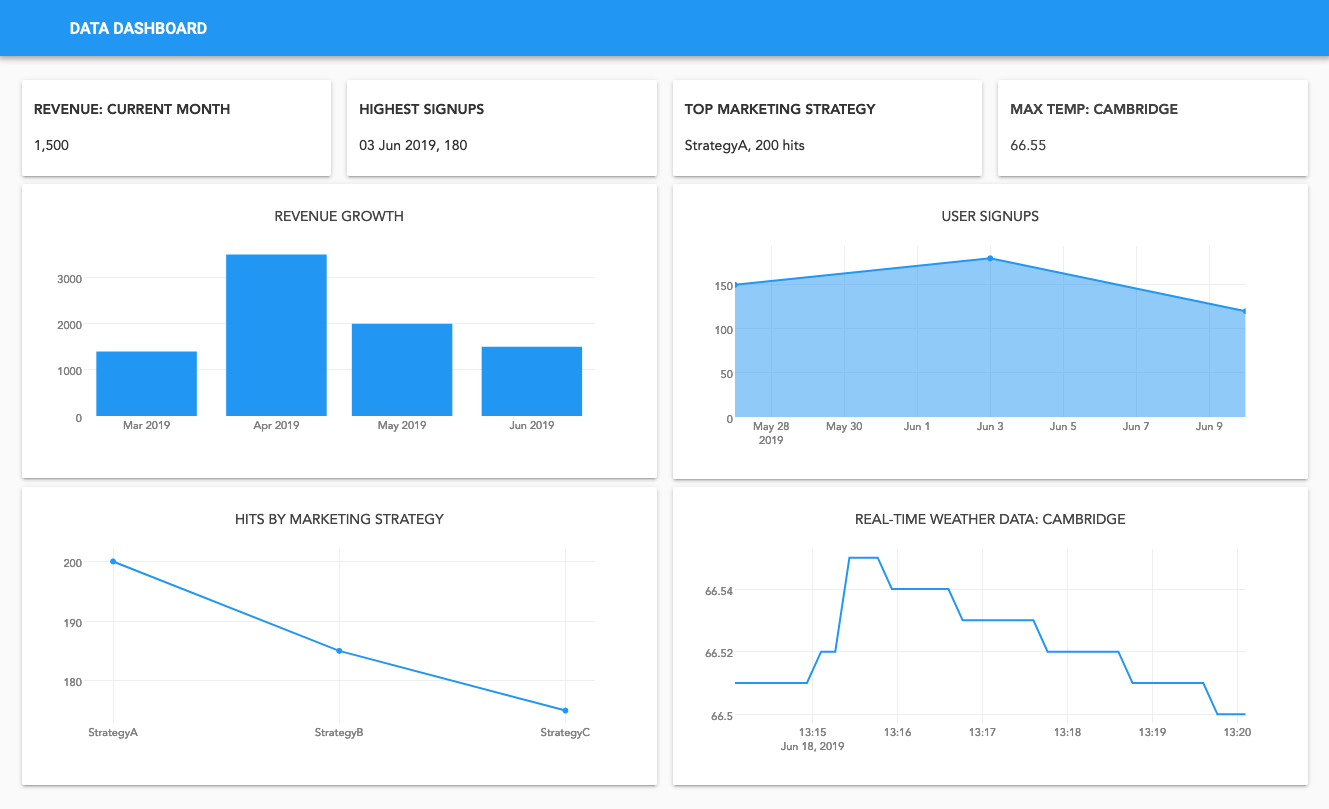This screenshot has height=809, width=1329.
Task: Click the DATA DASHBOARD header title
Action: [x=137, y=28]
